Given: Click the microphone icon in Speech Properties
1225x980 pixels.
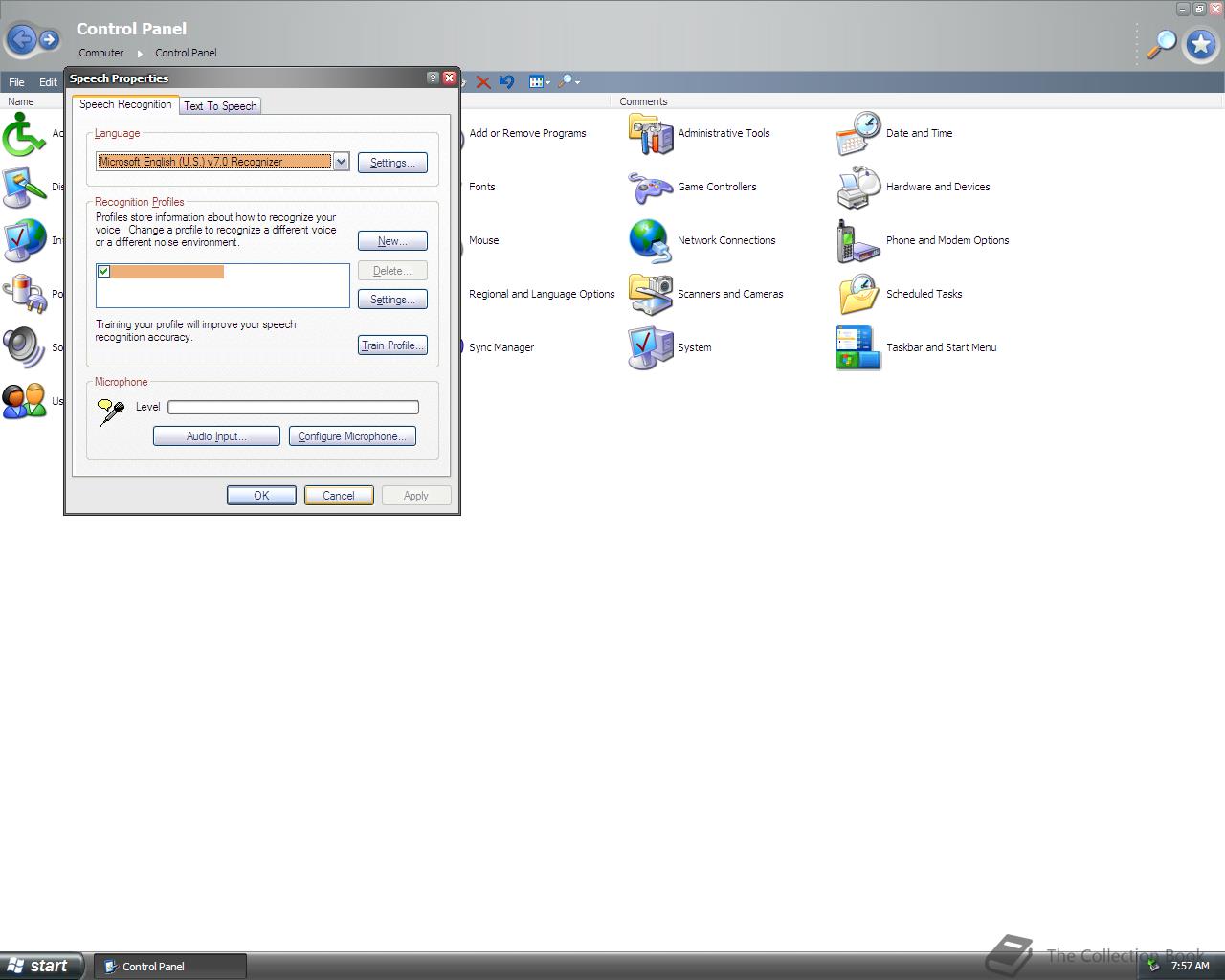Looking at the screenshot, I should (x=111, y=412).
